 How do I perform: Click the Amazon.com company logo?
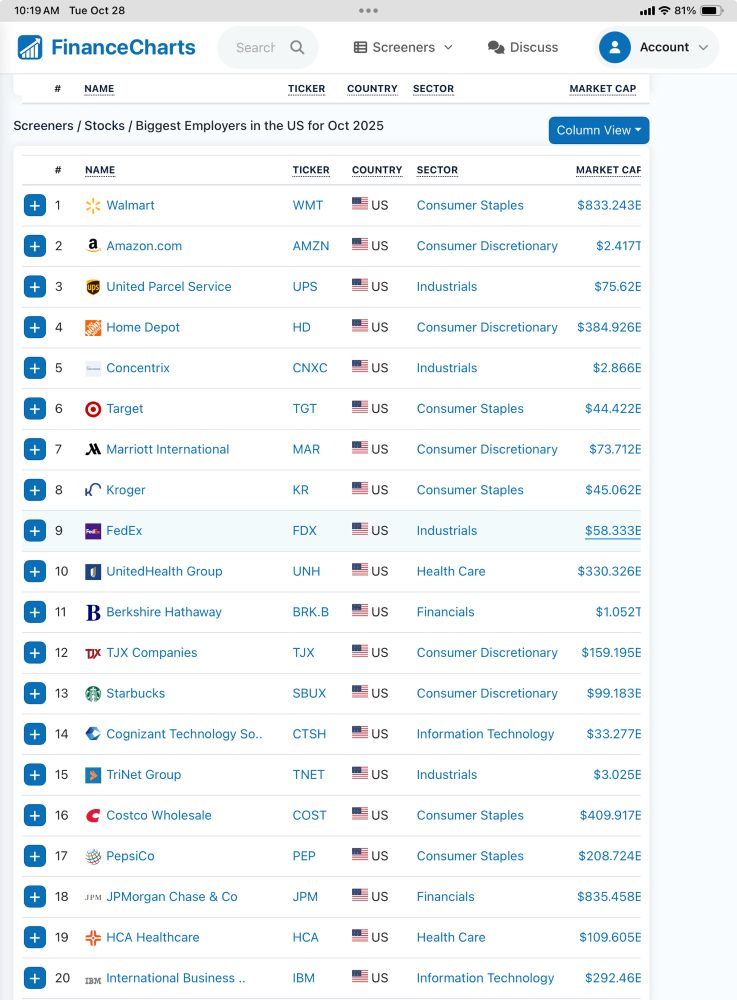(93, 246)
